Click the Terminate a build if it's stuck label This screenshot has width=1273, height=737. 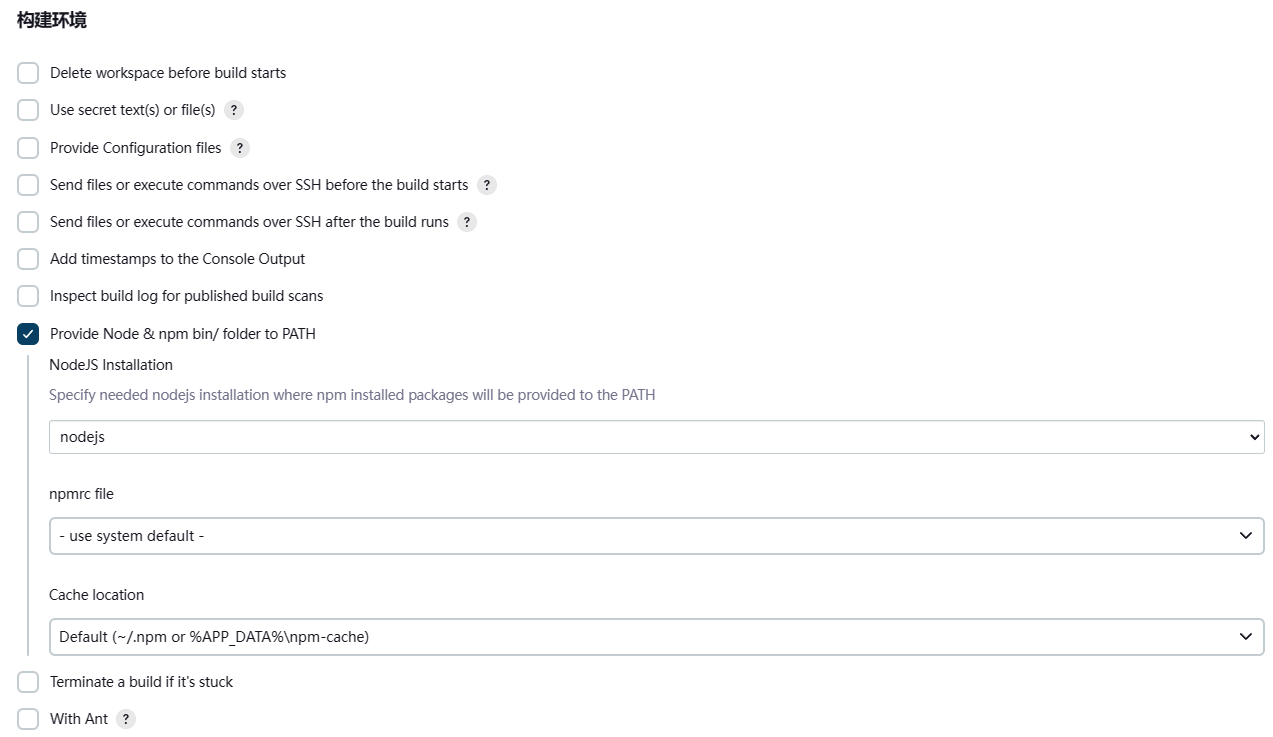141,682
